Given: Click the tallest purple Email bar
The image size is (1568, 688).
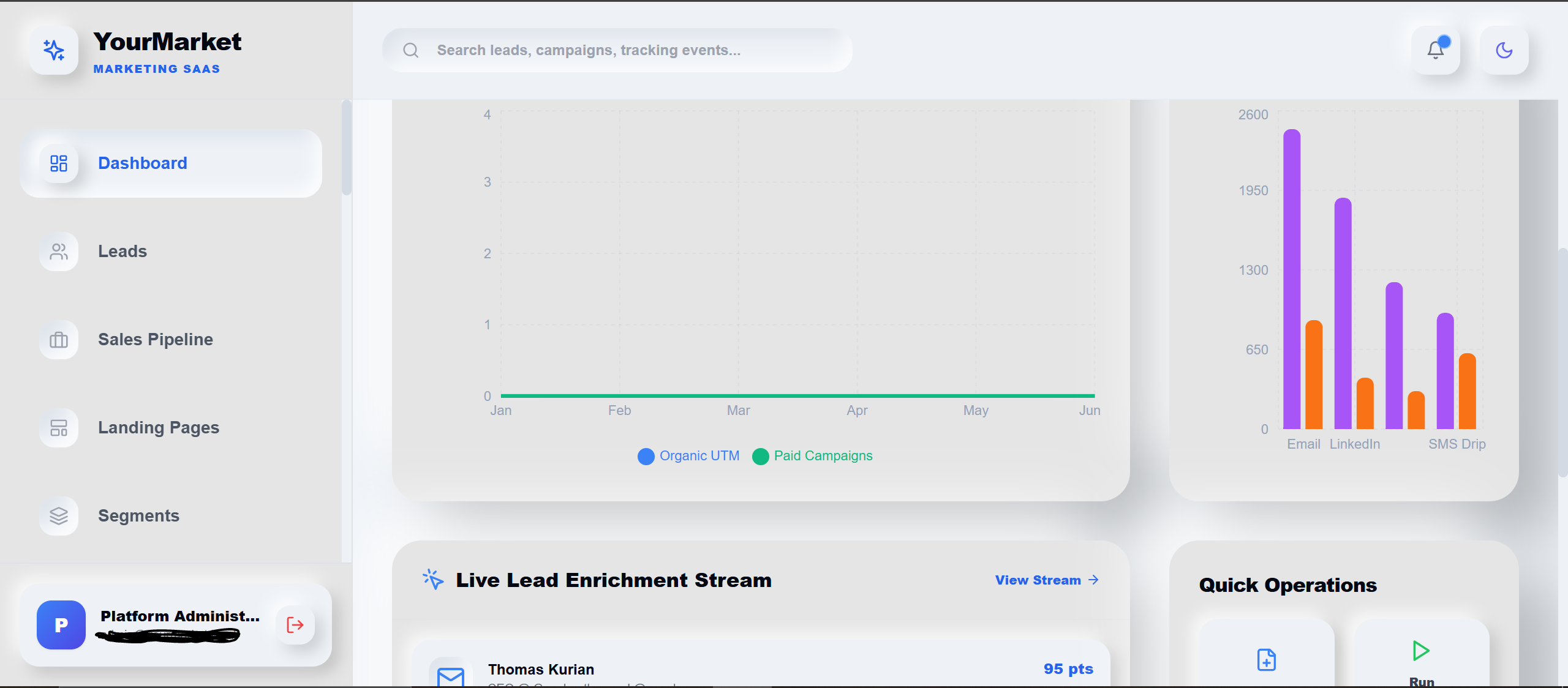Looking at the screenshot, I should click(1292, 279).
